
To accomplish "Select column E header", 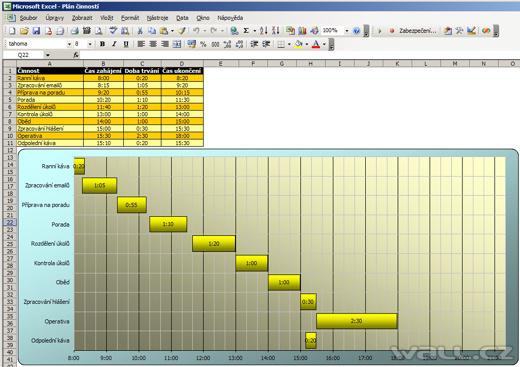I will tap(221, 63).
